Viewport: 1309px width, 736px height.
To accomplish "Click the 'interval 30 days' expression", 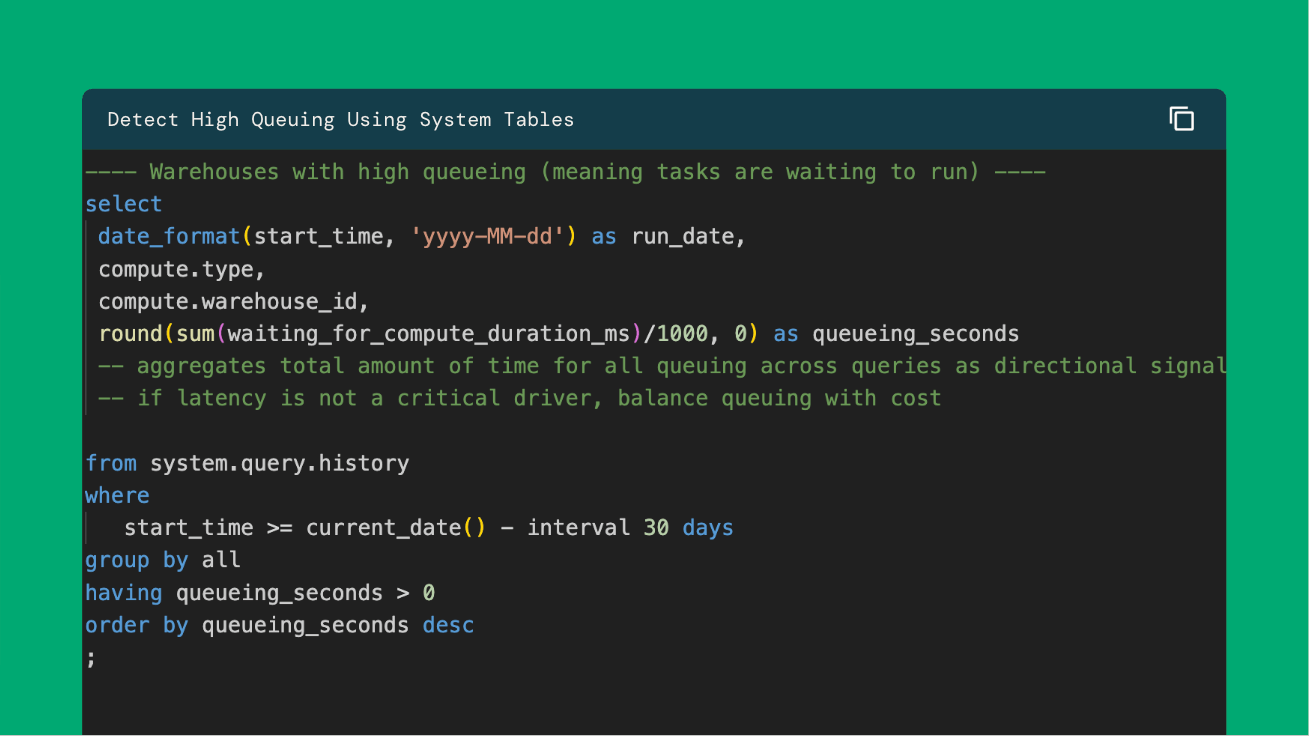I will click(630, 528).
